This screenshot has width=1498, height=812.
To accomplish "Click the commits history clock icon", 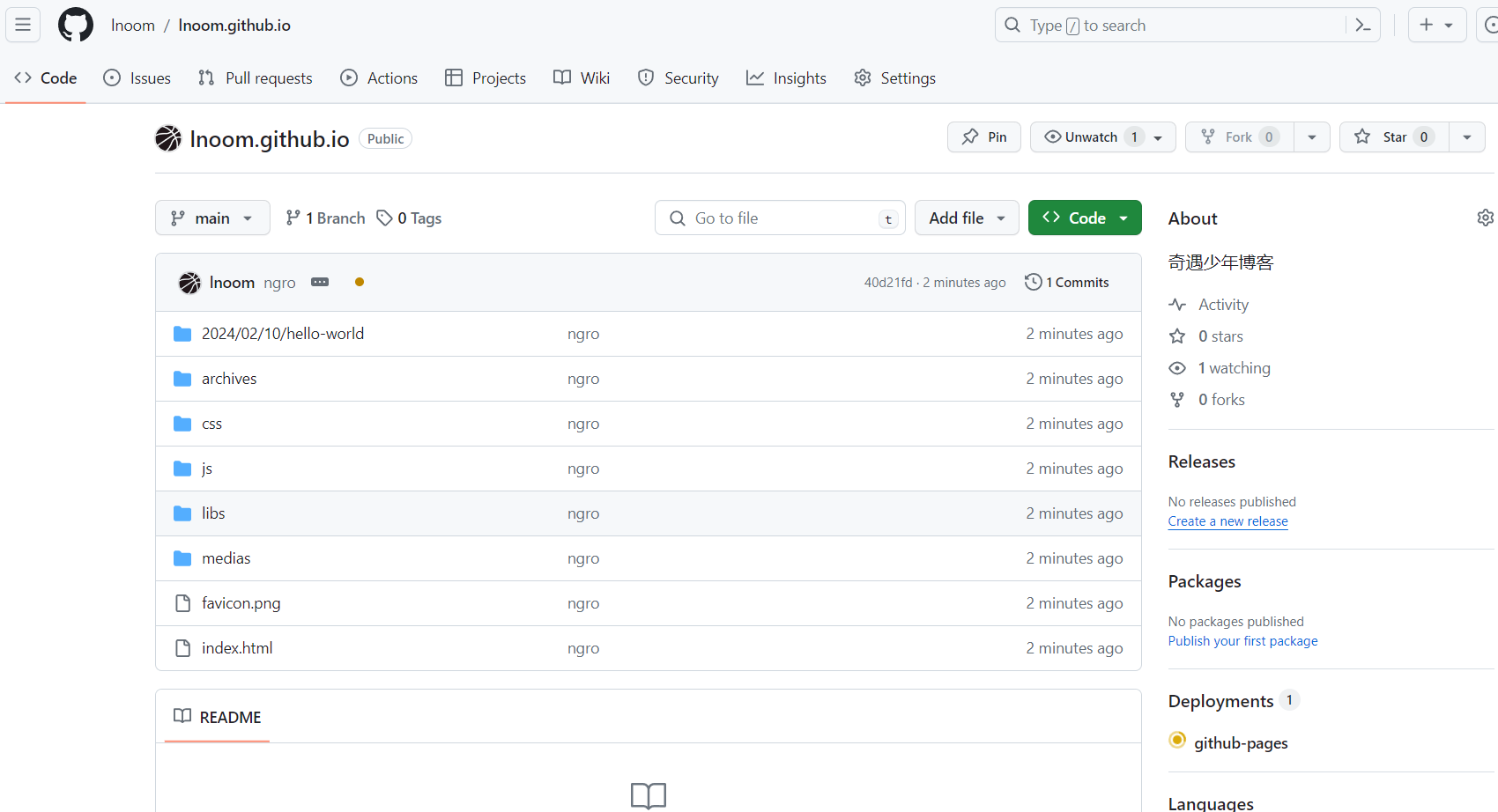I will (x=1033, y=282).
